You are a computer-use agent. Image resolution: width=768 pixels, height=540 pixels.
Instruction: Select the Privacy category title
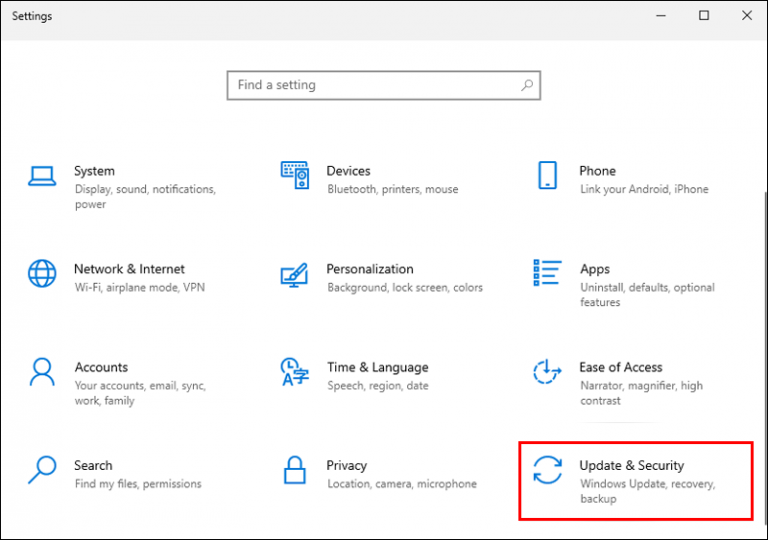(346, 465)
